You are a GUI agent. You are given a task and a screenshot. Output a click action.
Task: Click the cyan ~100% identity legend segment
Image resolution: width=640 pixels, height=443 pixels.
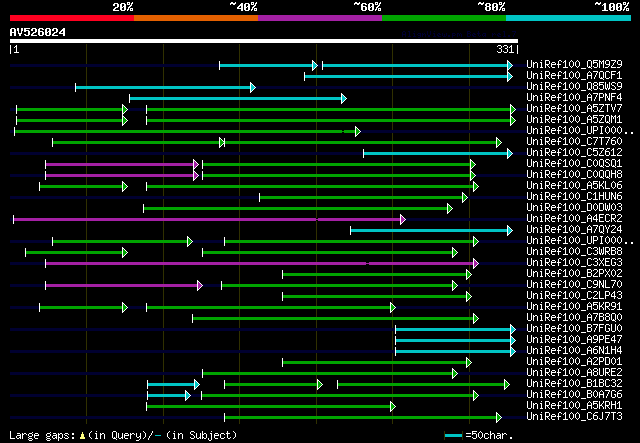tap(569, 18)
